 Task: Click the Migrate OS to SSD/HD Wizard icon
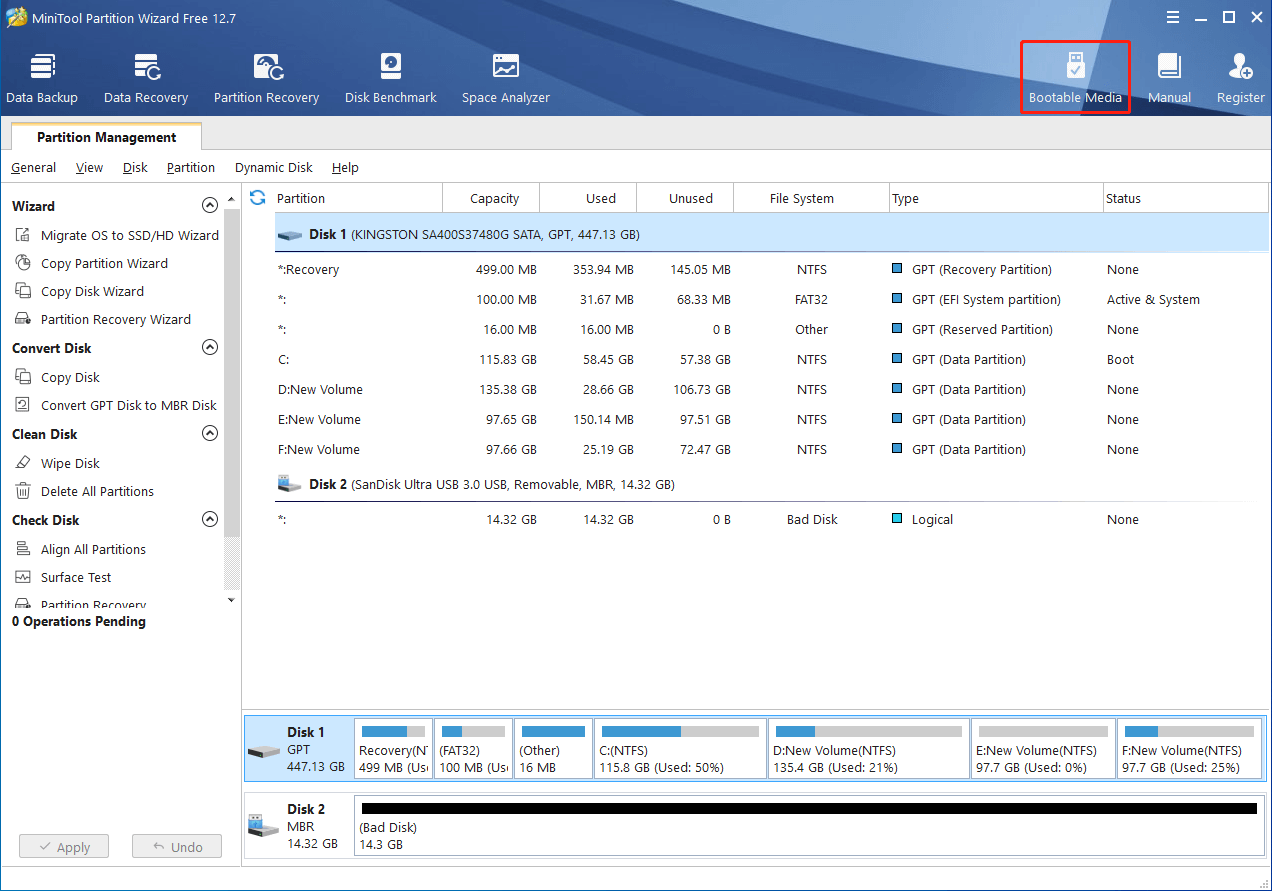(23, 235)
